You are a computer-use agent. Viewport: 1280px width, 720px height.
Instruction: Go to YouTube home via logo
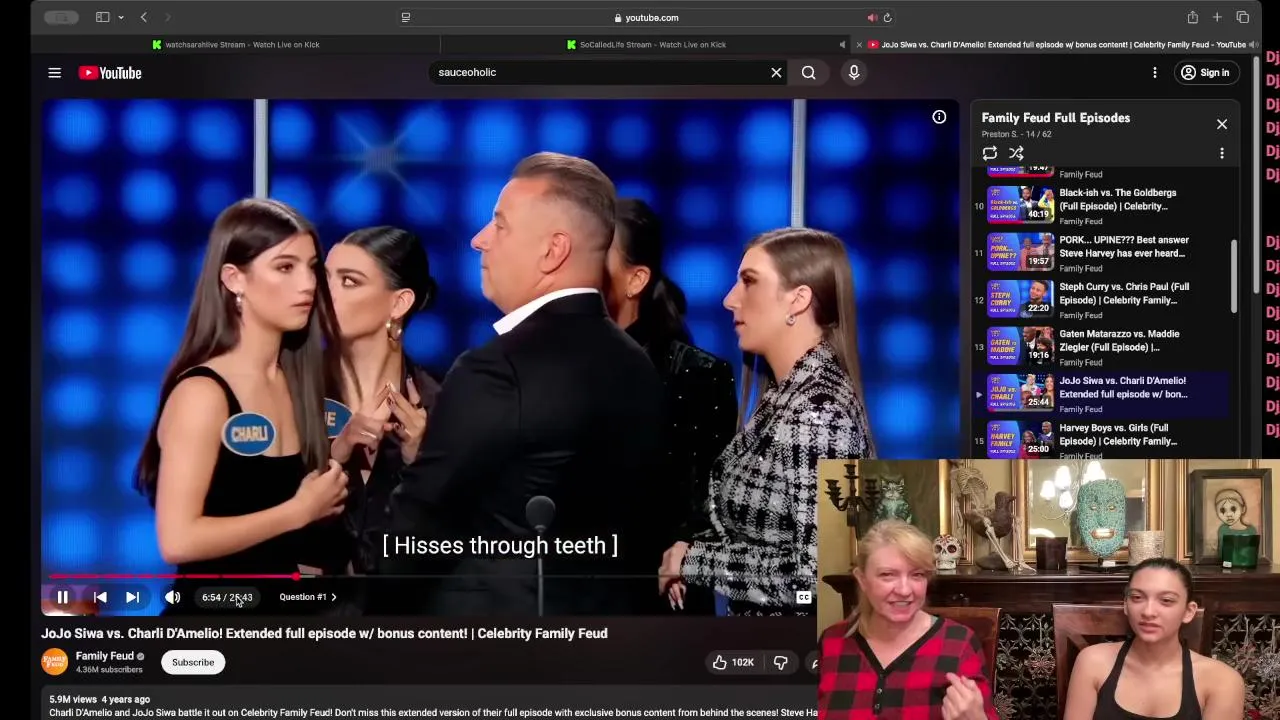coord(110,73)
